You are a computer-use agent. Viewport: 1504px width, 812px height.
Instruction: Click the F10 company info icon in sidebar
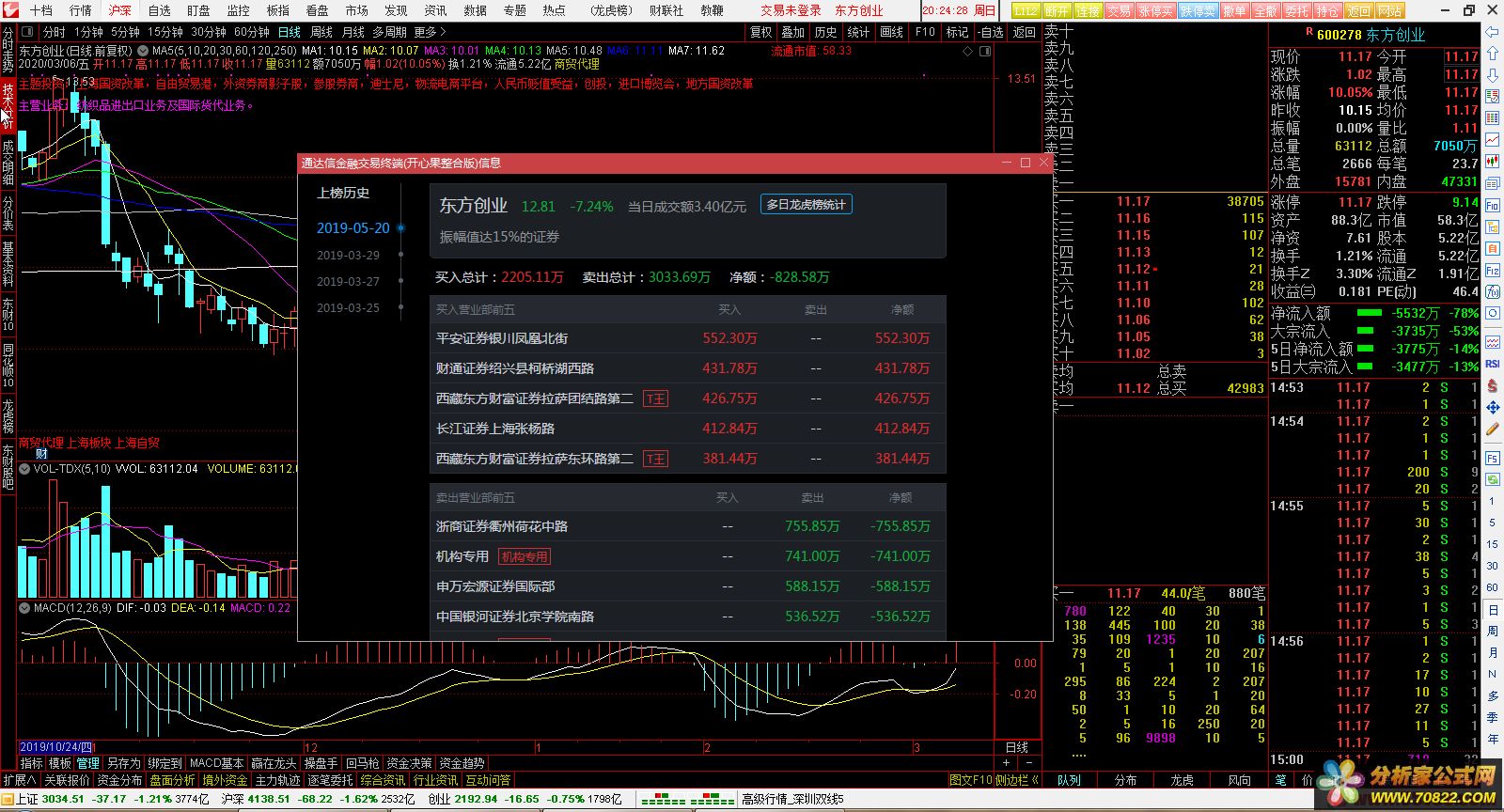[1493, 206]
